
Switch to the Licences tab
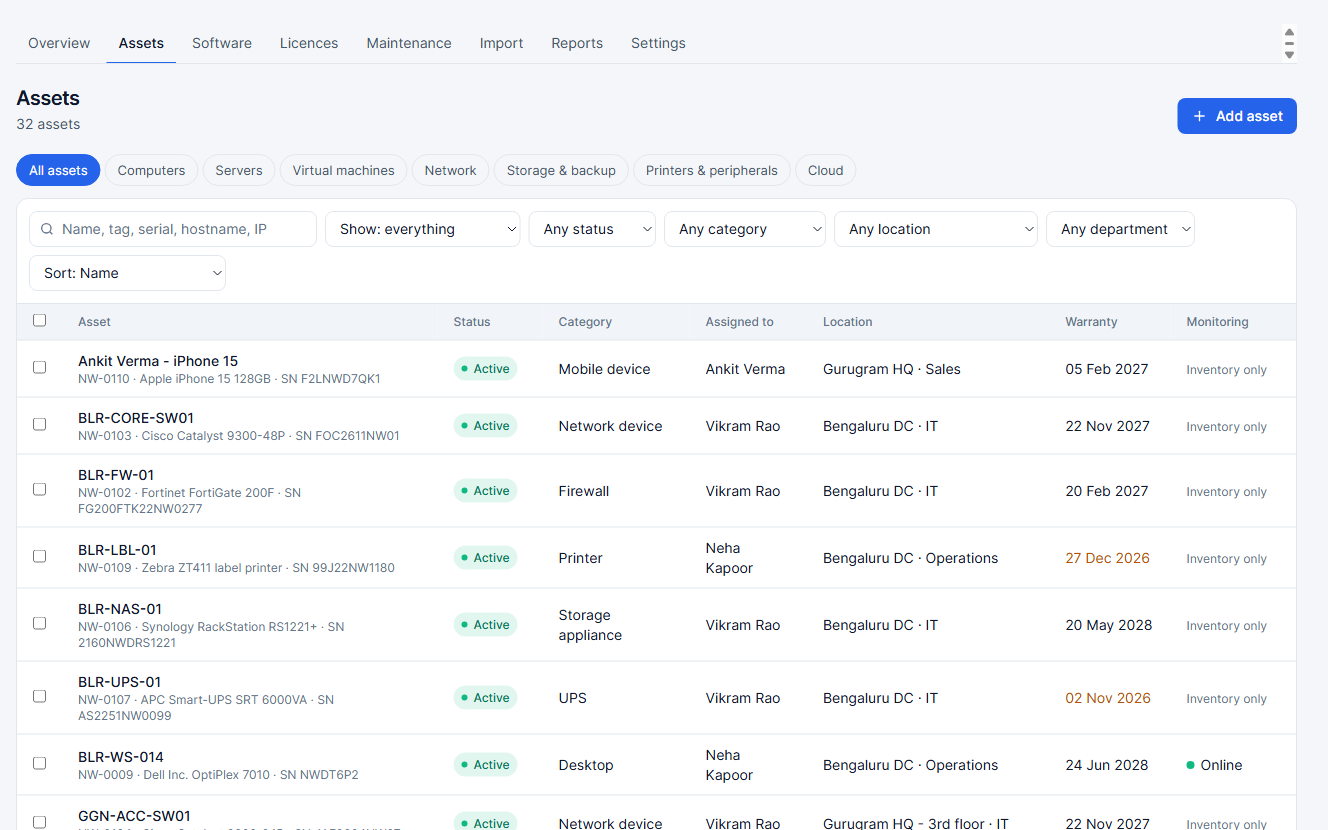pos(309,43)
